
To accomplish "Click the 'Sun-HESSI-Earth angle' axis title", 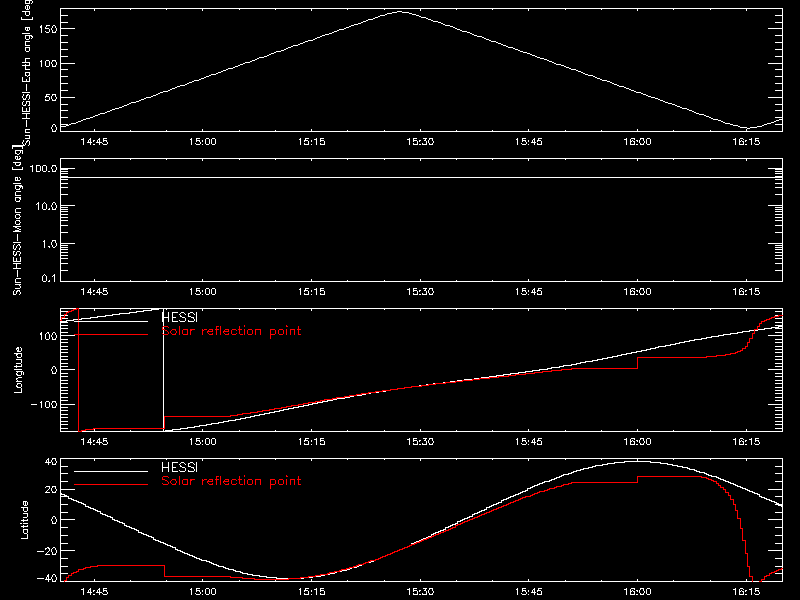I will [27, 73].
